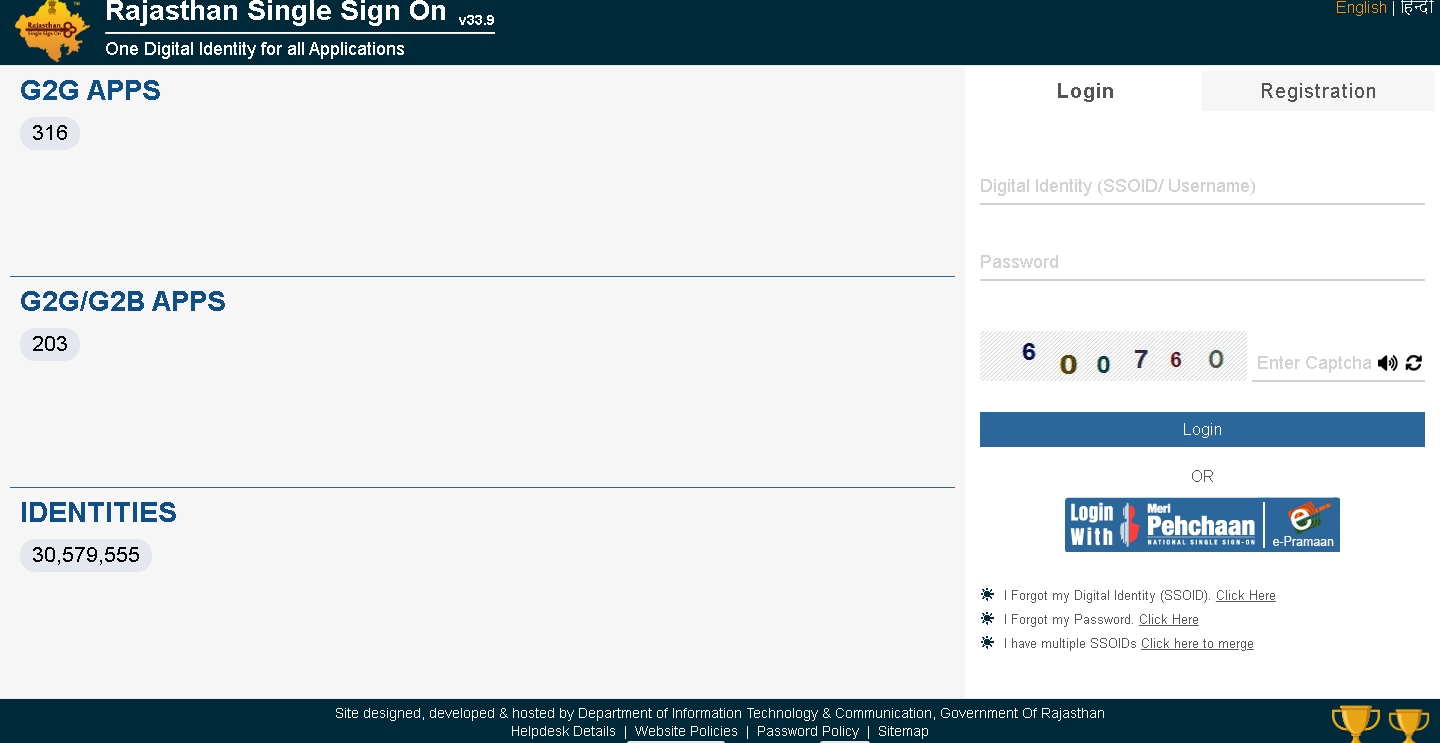Click the blue Login button

coord(1202,429)
